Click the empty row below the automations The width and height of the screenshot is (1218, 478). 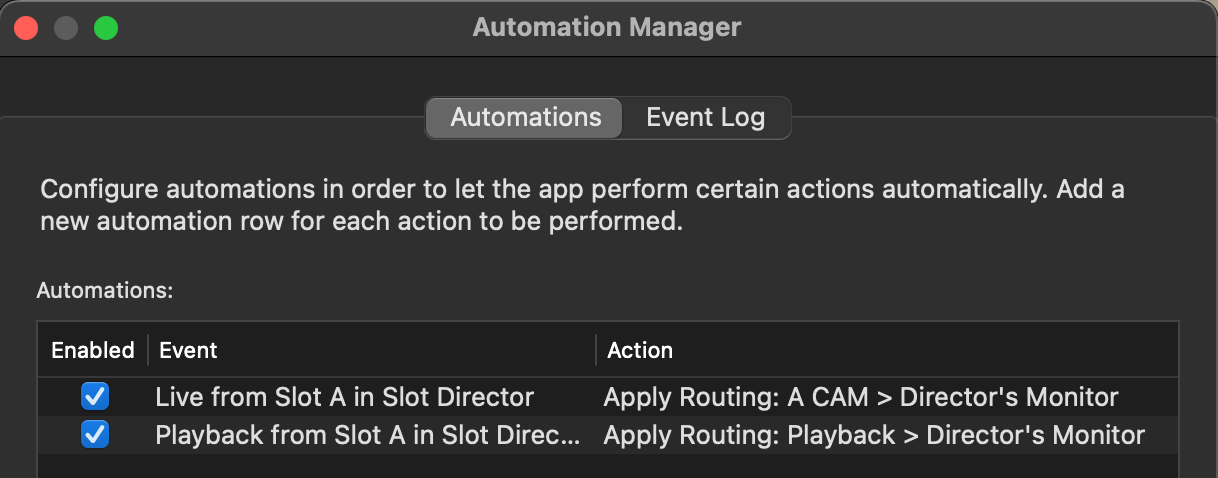(608, 466)
